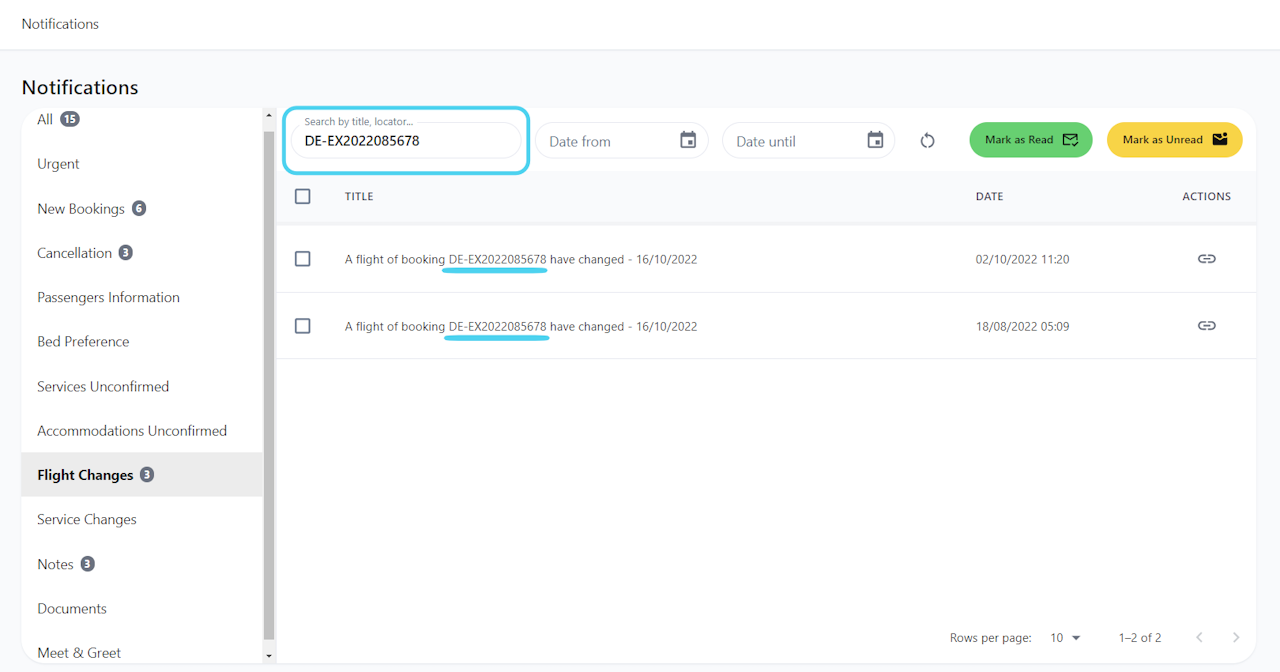This screenshot has width=1280, height=672.
Task: Check the 18/08/2022 05:09 notification row
Action: click(303, 326)
